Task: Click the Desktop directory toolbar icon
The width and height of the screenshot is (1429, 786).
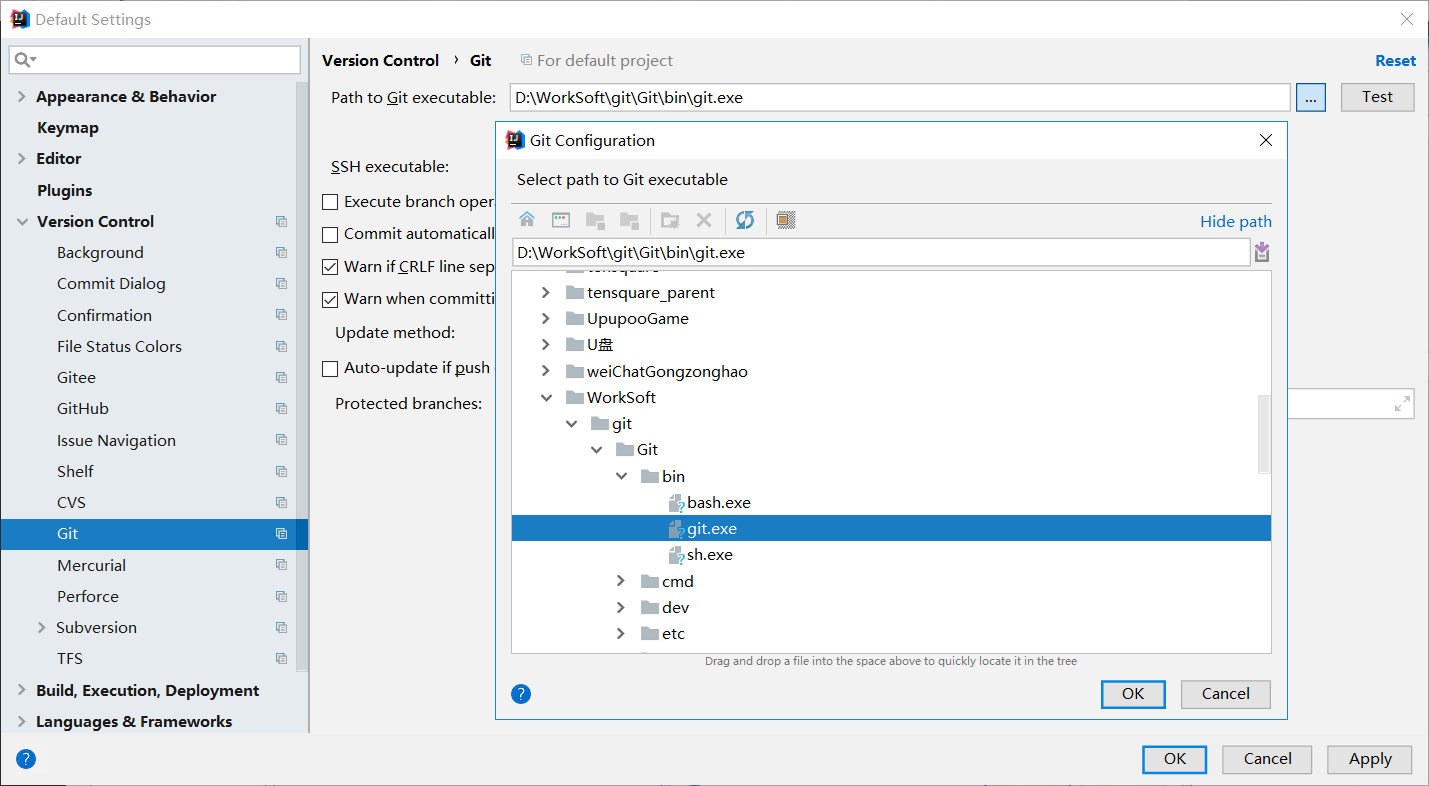Action: (561, 220)
